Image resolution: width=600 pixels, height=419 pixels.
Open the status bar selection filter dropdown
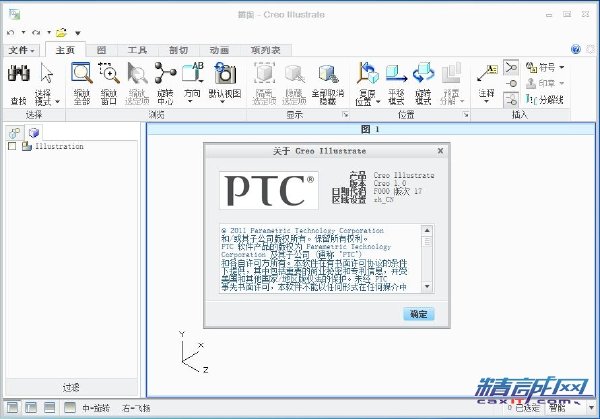click(x=592, y=408)
